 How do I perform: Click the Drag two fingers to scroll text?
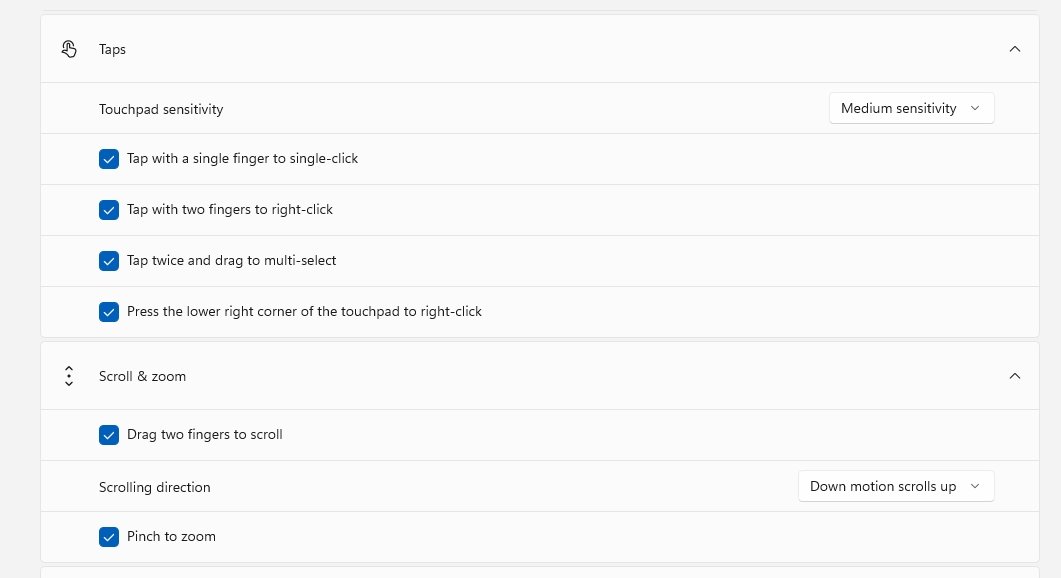pos(204,435)
